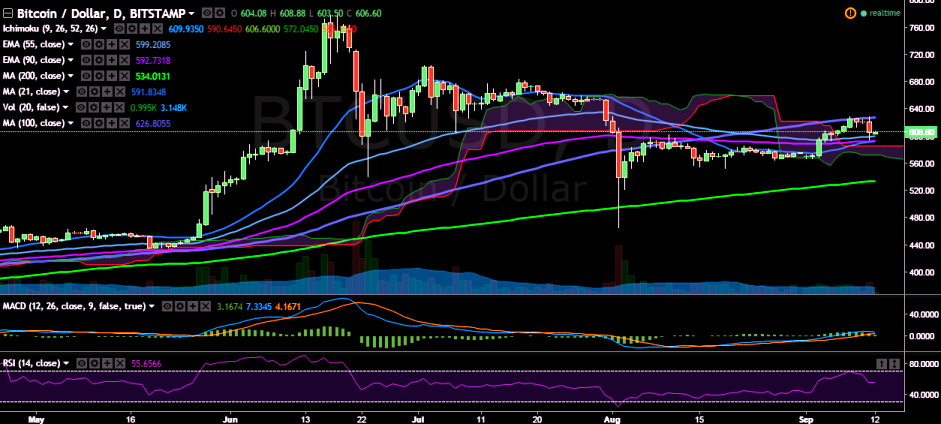Expand the MA (21, close) dropdown arrow

click(x=66, y=92)
